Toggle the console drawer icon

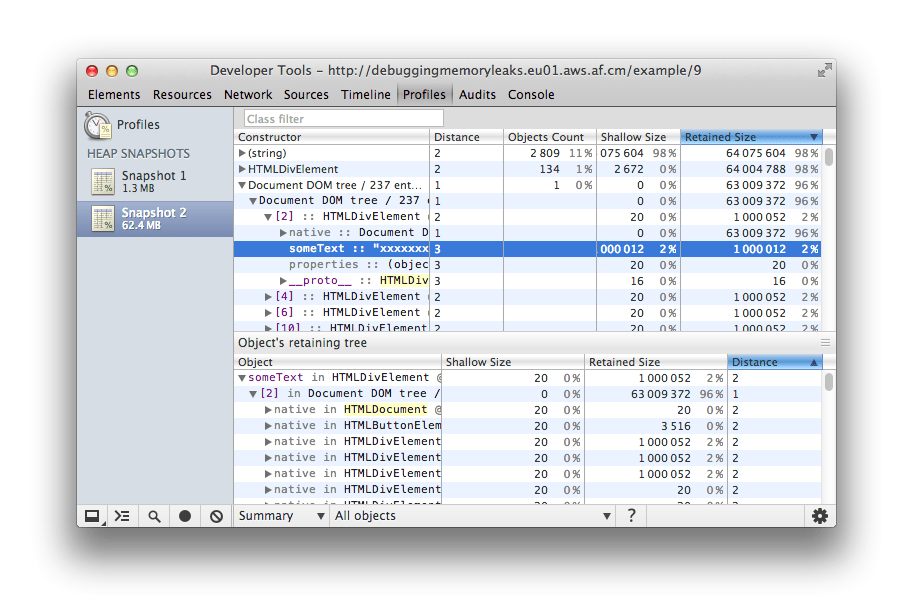[x=122, y=515]
